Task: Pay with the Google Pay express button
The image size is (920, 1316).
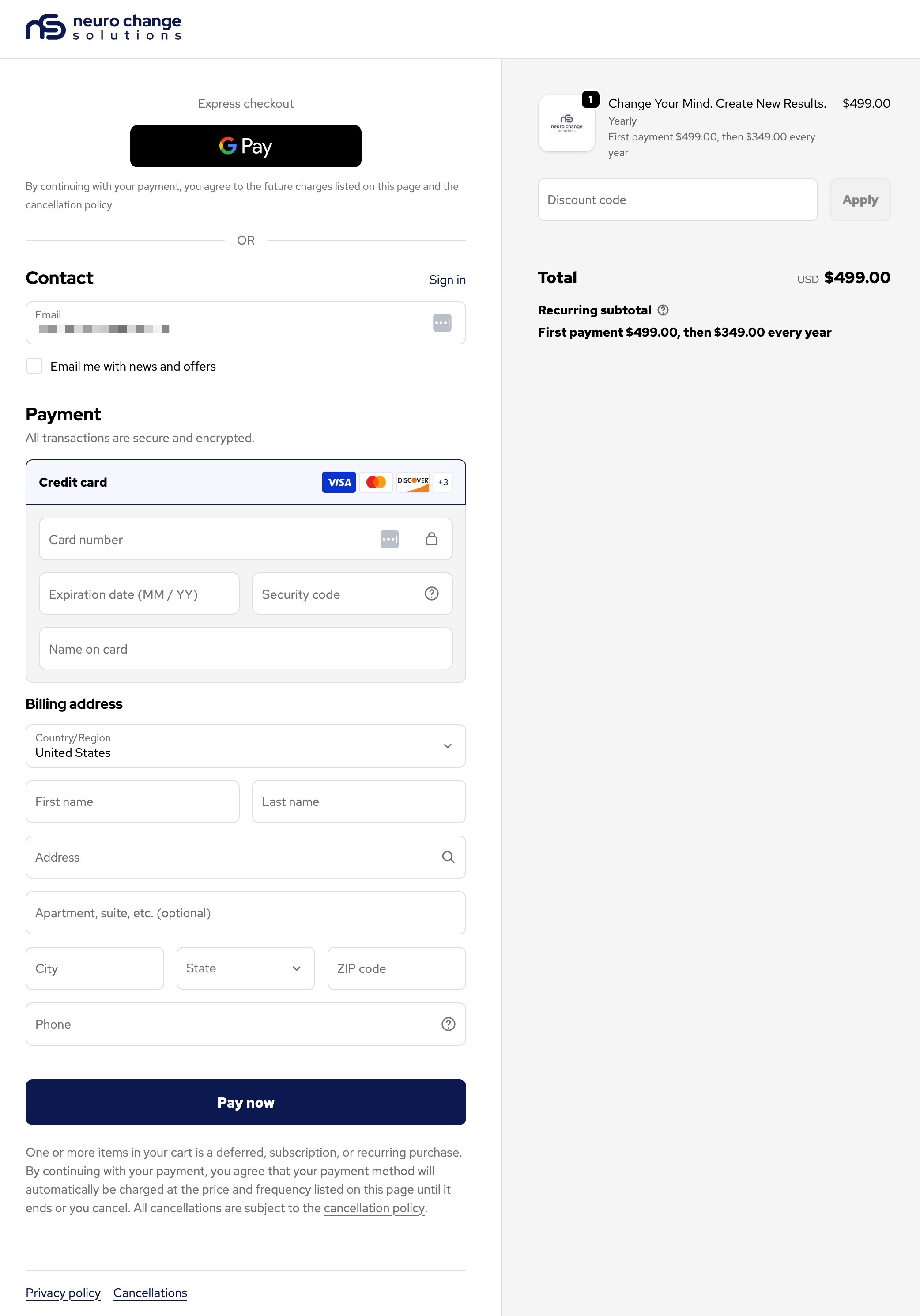Action: pos(246,146)
